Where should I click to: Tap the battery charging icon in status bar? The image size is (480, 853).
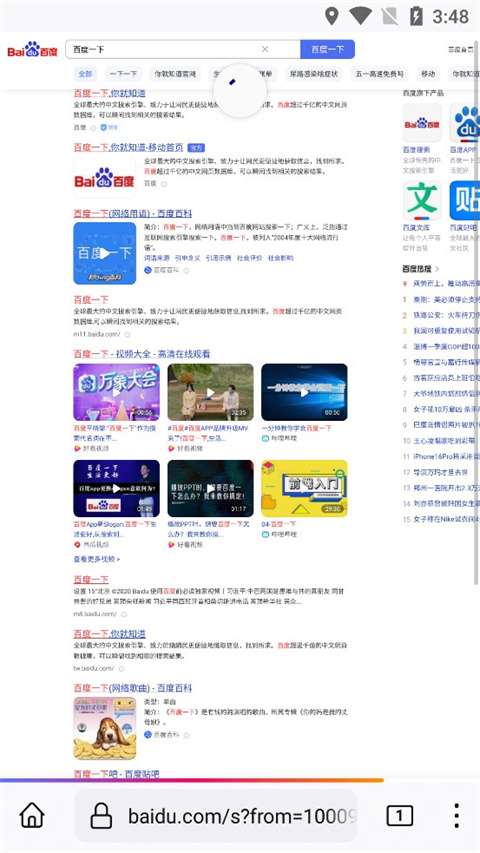[416, 16]
